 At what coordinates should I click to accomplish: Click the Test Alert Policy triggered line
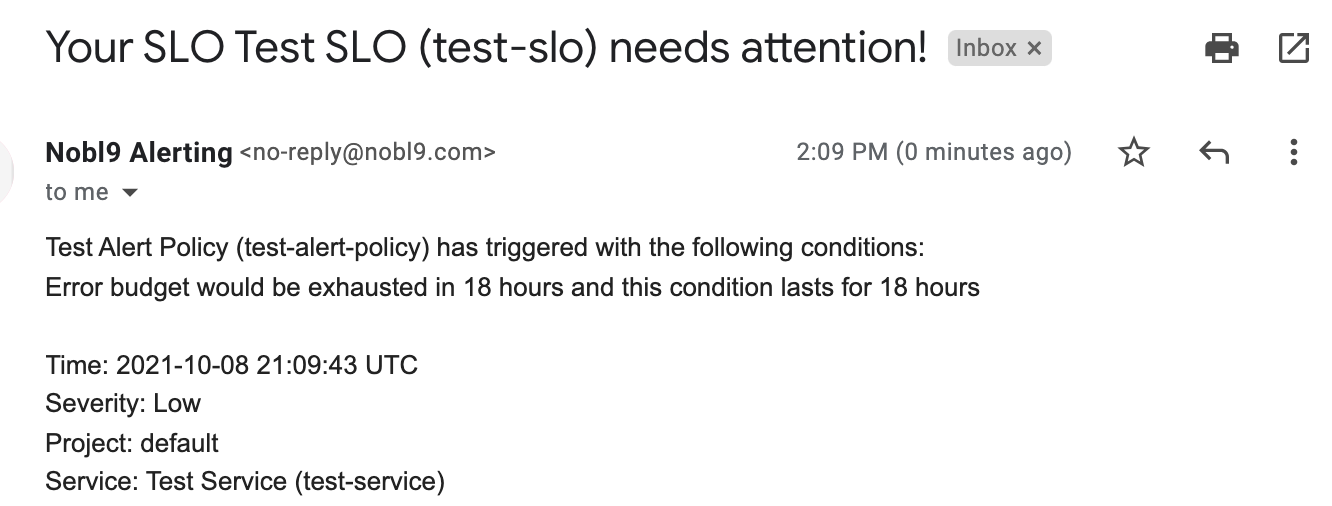(x=485, y=248)
